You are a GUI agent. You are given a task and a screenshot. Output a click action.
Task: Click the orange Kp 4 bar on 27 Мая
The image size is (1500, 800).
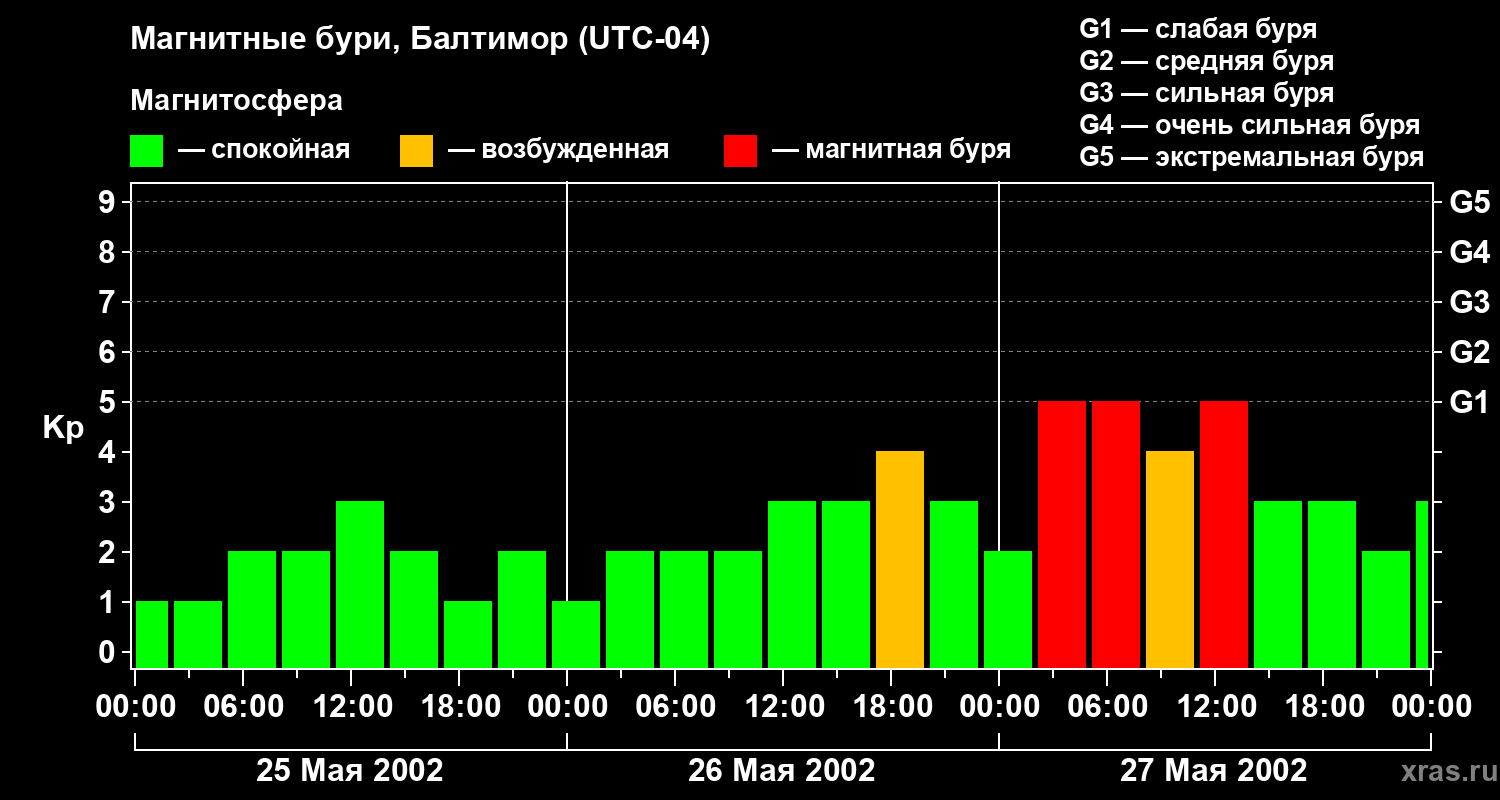(1170, 560)
